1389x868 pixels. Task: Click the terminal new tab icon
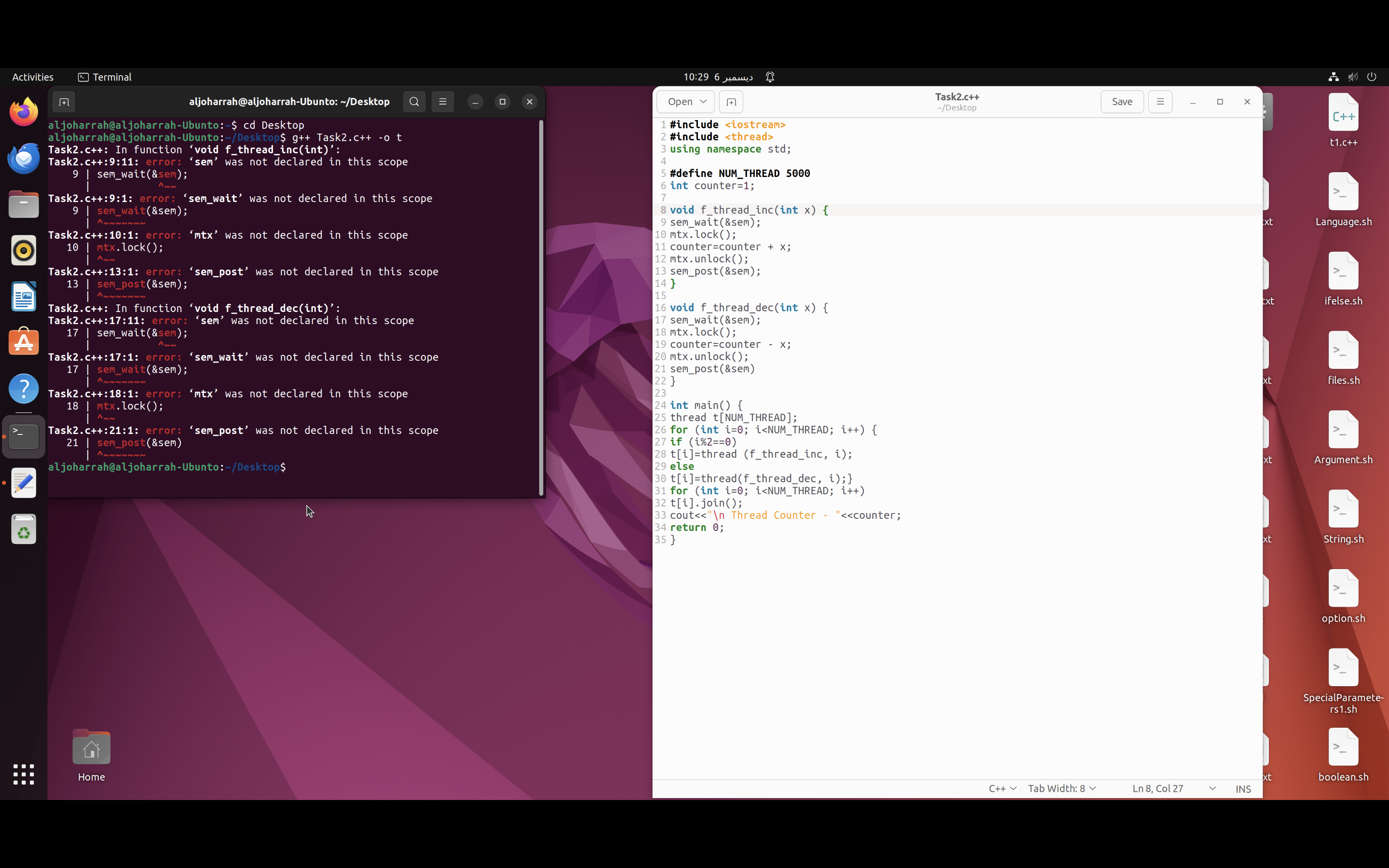click(x=64, y=102)
